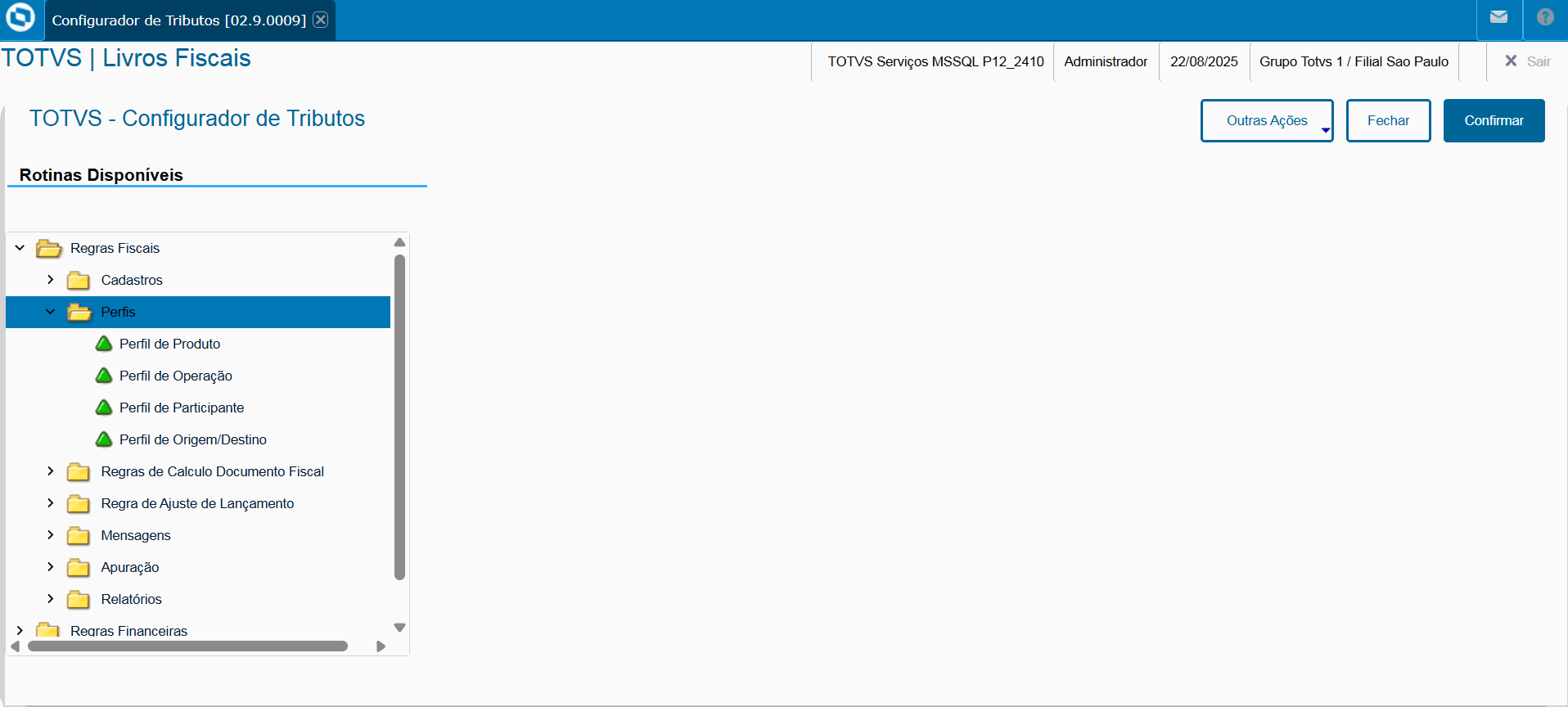1568x707 pixels.
Task: Click the Relatórios folder icon
Action: click(x=79, y=599)
